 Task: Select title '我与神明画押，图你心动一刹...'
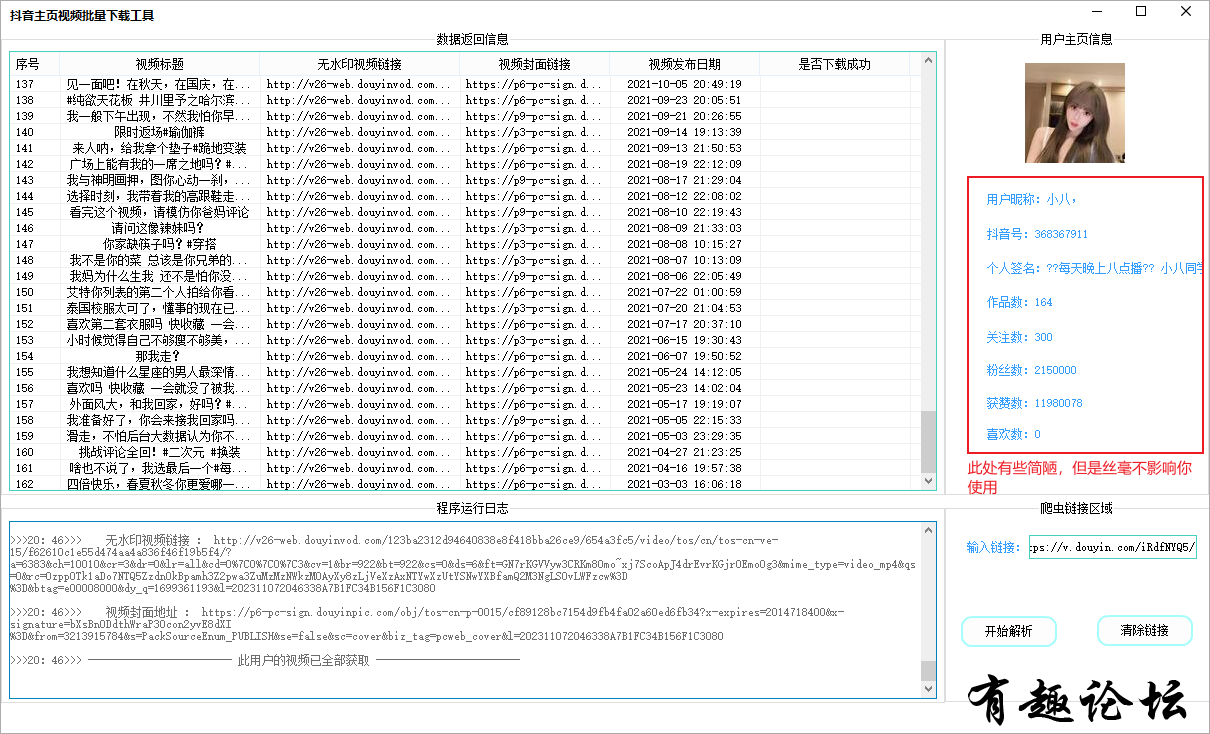click(159, 180)
